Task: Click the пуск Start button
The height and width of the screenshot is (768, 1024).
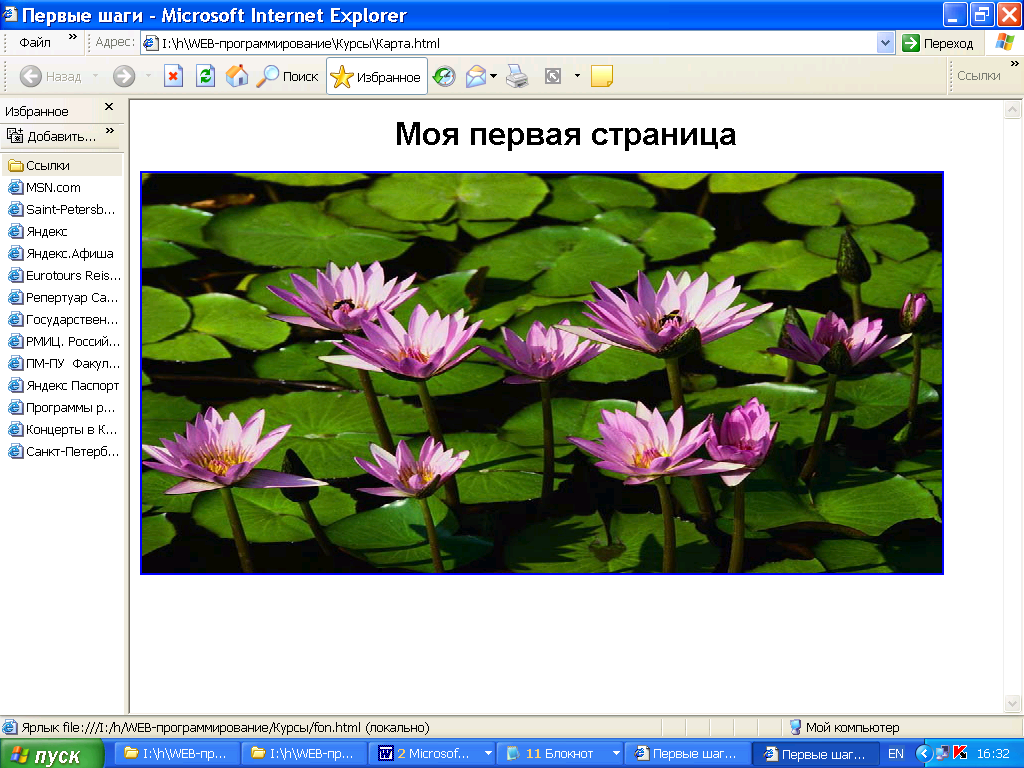Action: [52, 754]
